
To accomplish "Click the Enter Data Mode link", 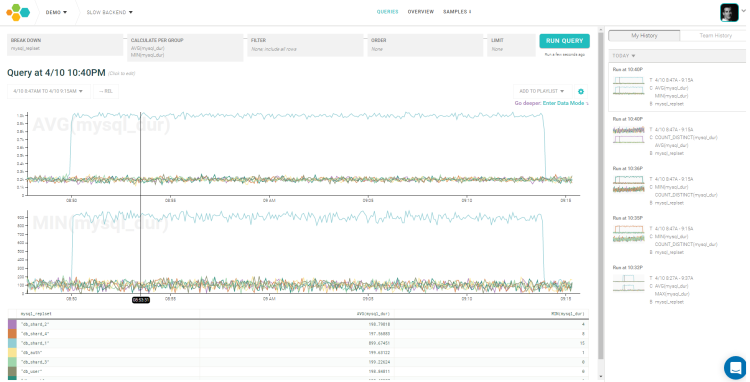I will (x=563, y=103).
